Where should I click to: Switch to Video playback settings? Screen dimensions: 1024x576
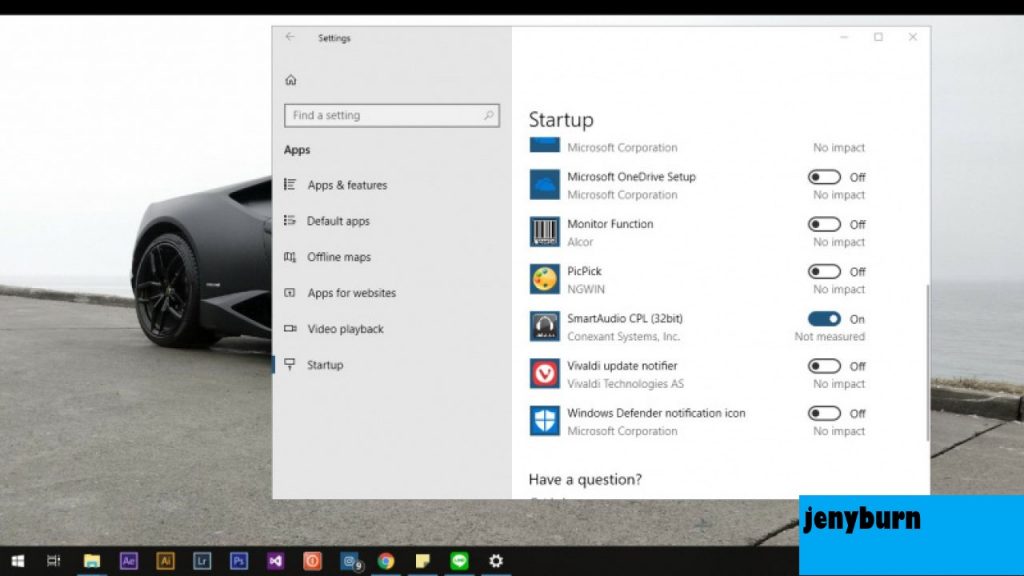pyautogui.click(x=345, y=328)
